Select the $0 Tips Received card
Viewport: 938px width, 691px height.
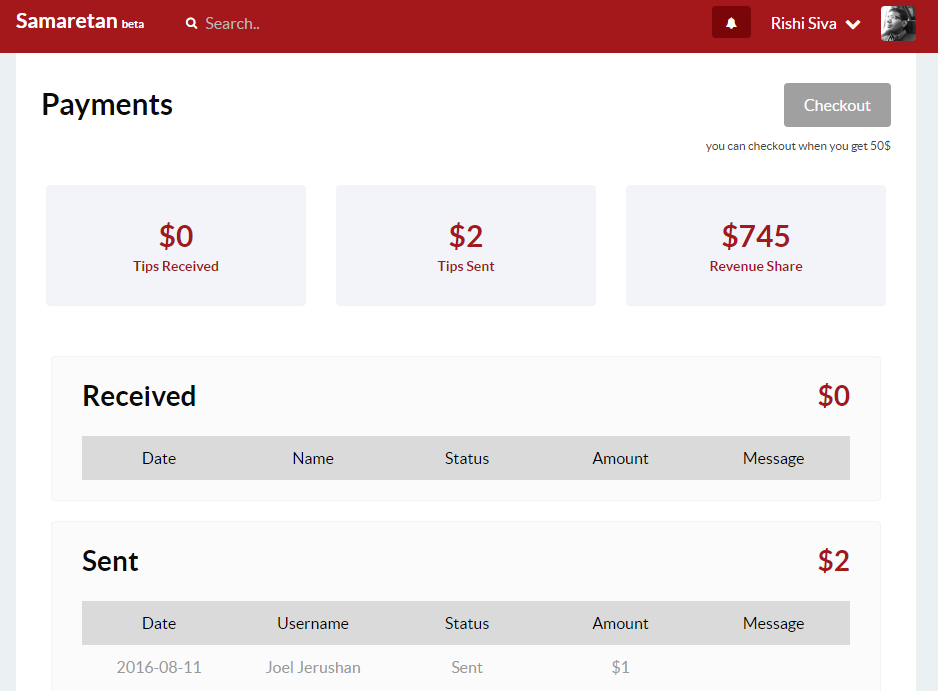(176, 245)
